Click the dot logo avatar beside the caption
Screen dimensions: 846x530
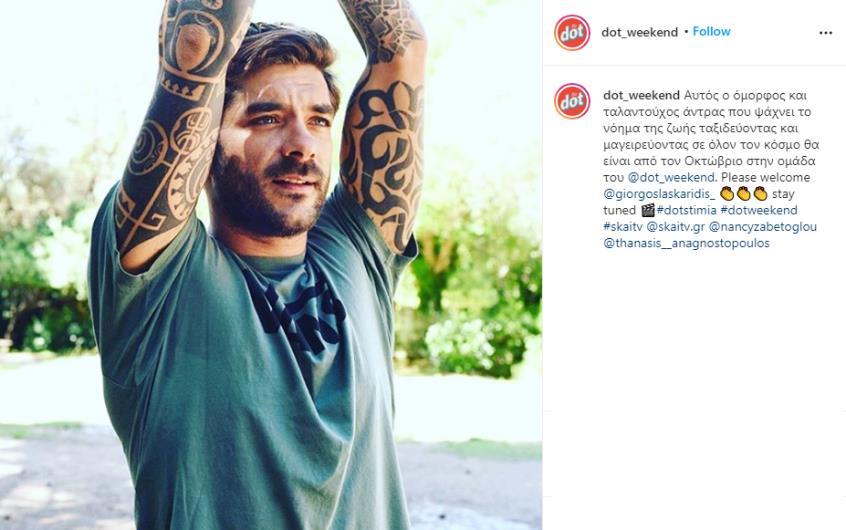tap(572, 101)
